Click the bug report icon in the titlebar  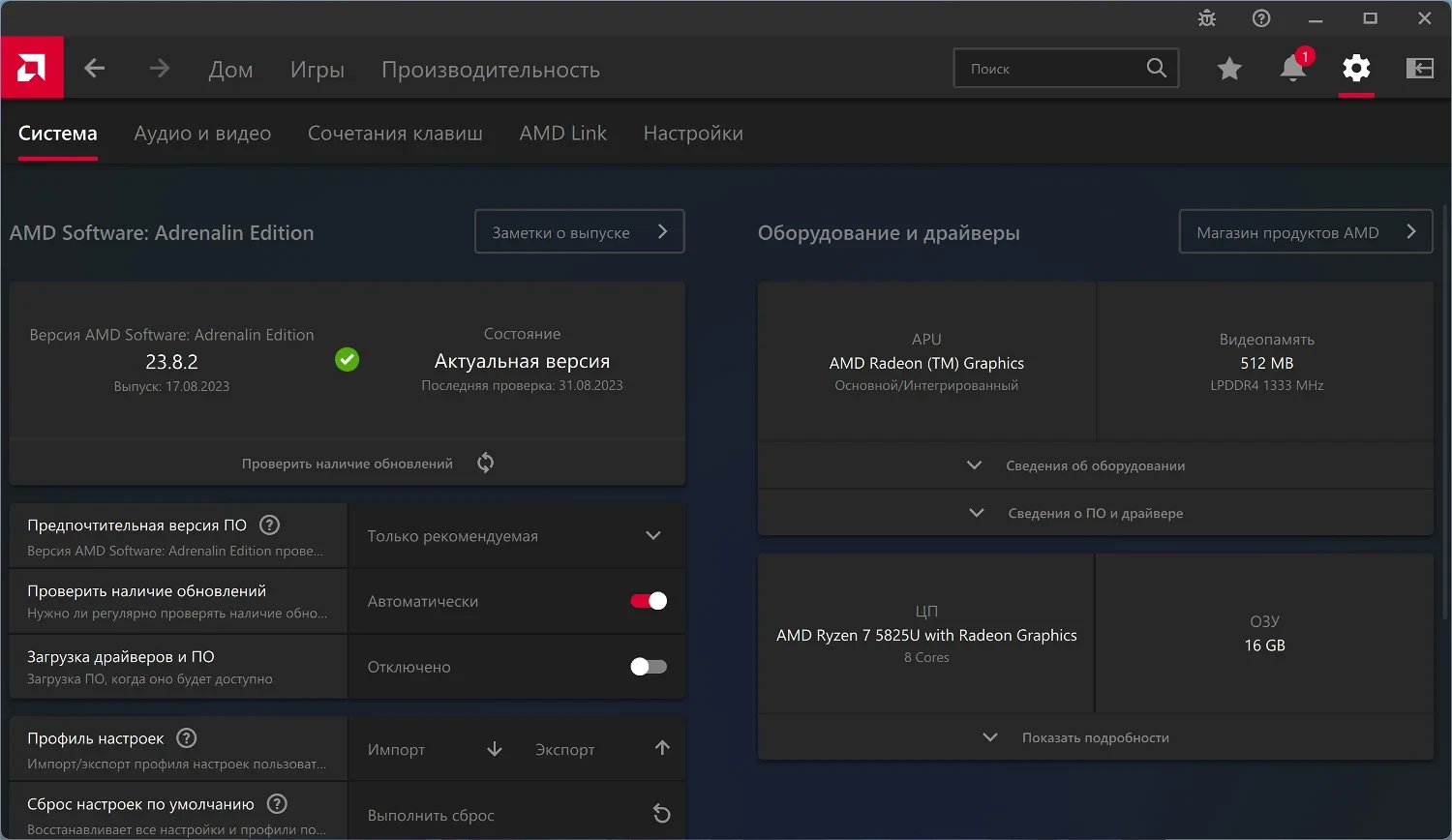click(x=1206, y=17)
